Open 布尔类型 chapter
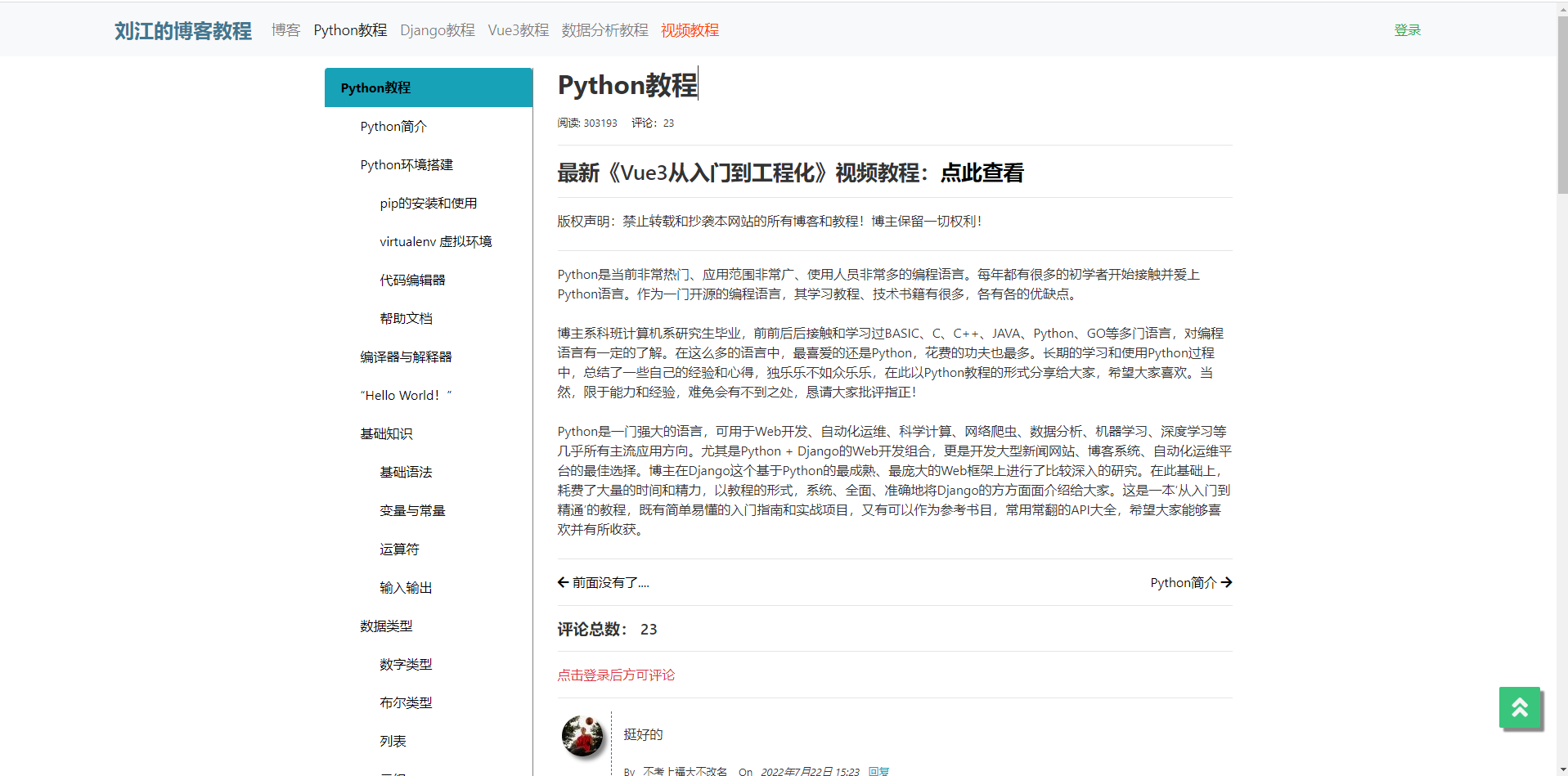This screenshot has width=1568, height=776. tap(406, 702)
